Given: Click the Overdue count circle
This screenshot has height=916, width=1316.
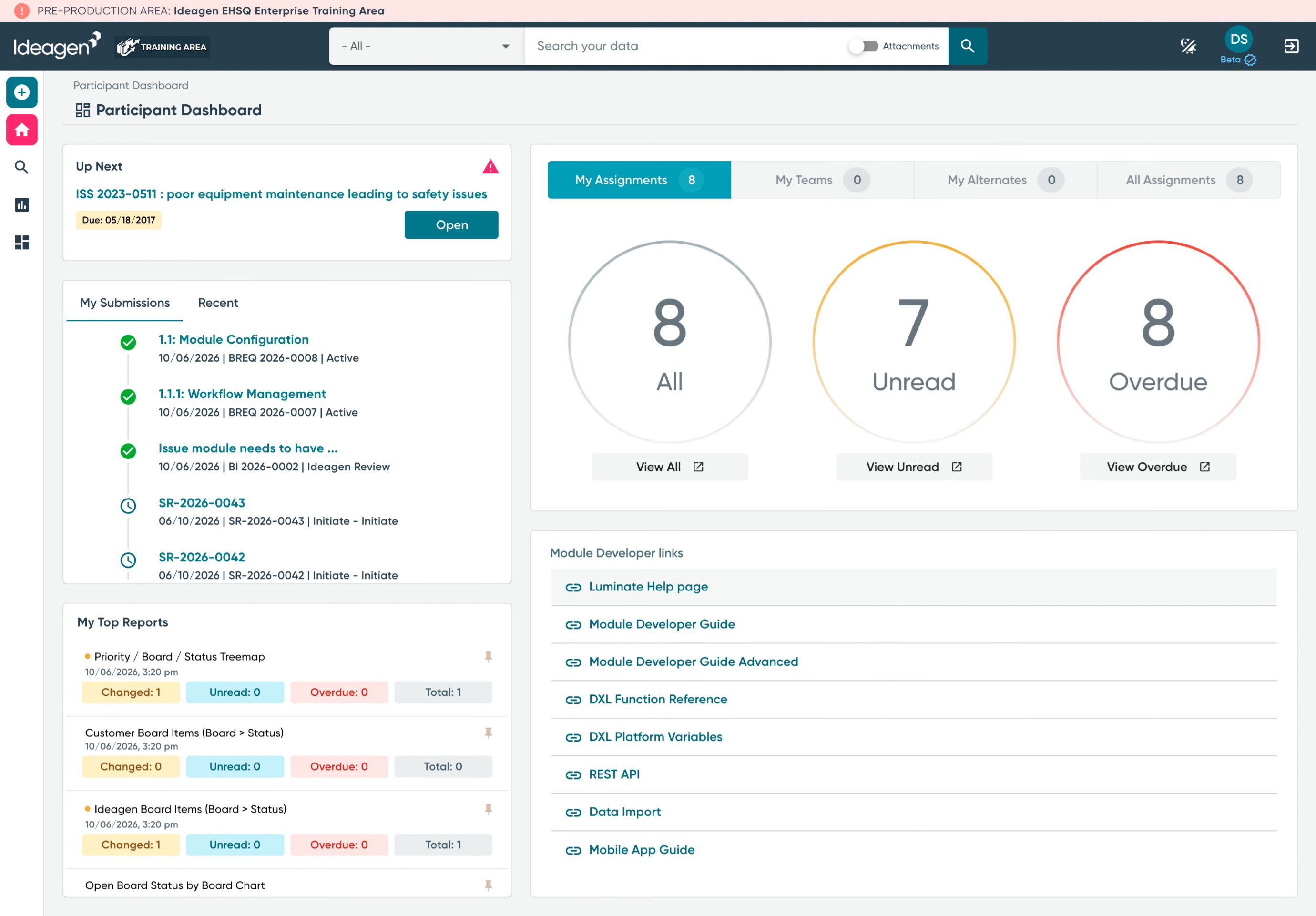Looking at the screenshot, I should 1158,342.
